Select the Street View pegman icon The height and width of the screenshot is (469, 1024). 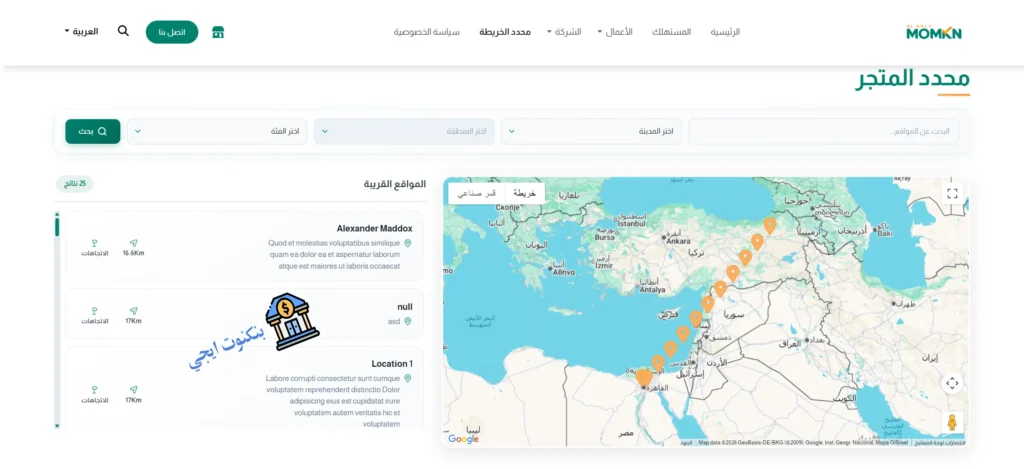point(952,422)
